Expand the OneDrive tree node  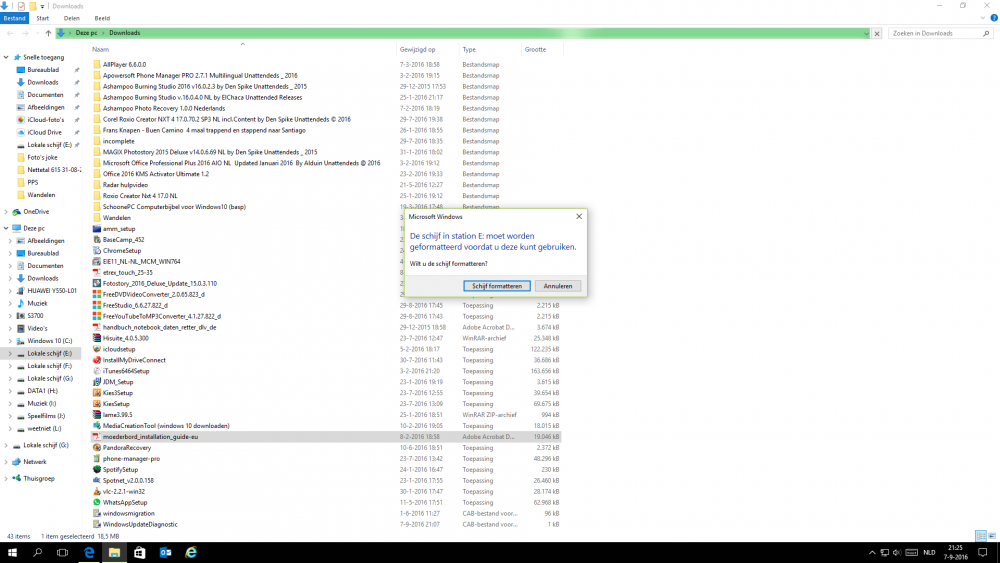tap(6, 212)
